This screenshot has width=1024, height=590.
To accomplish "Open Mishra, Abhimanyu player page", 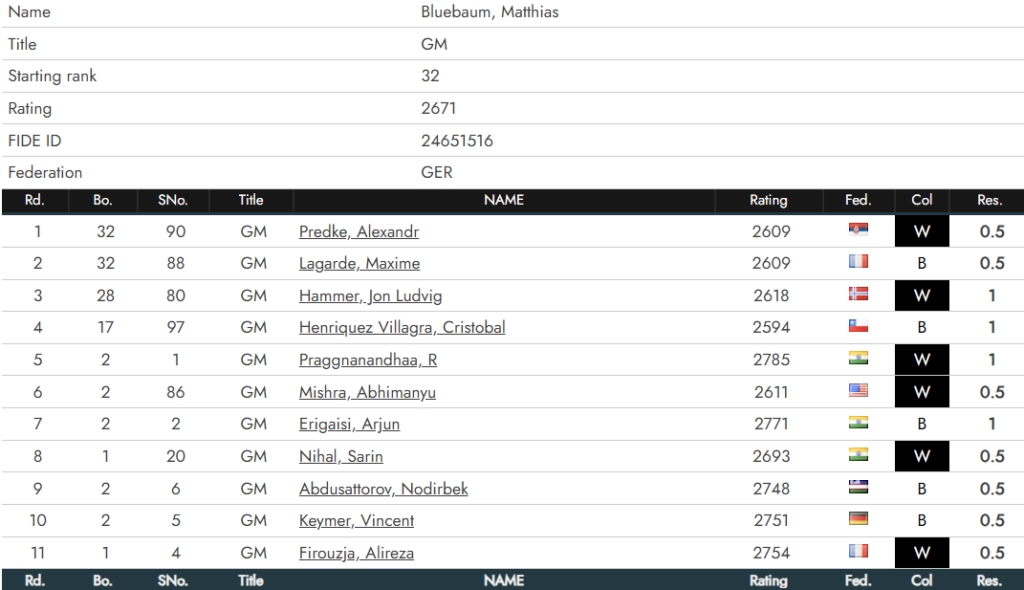I will pos(366,393).
